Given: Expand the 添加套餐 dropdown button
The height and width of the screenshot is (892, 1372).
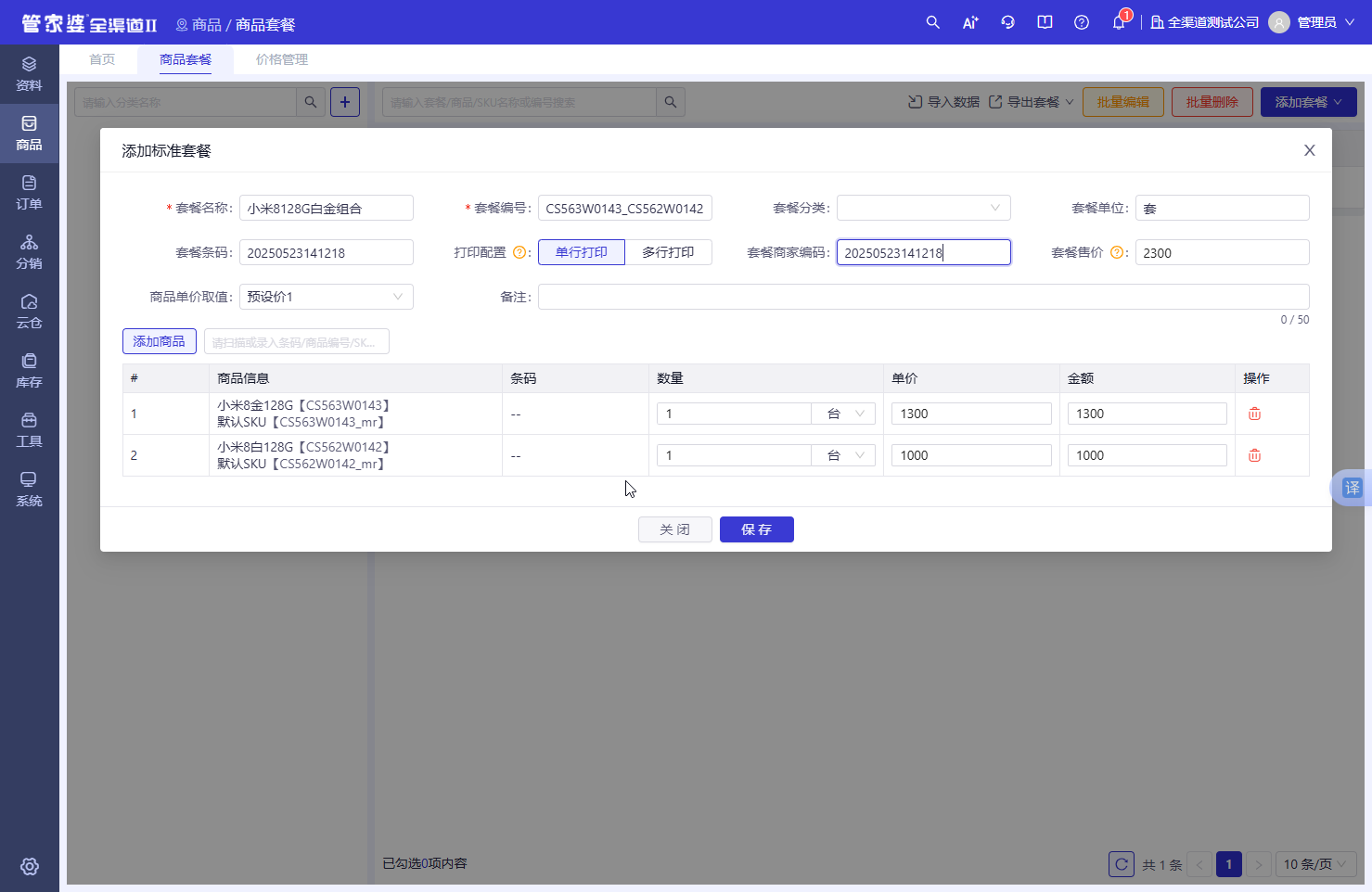Looking at the screenshot, I should 1309,102.
